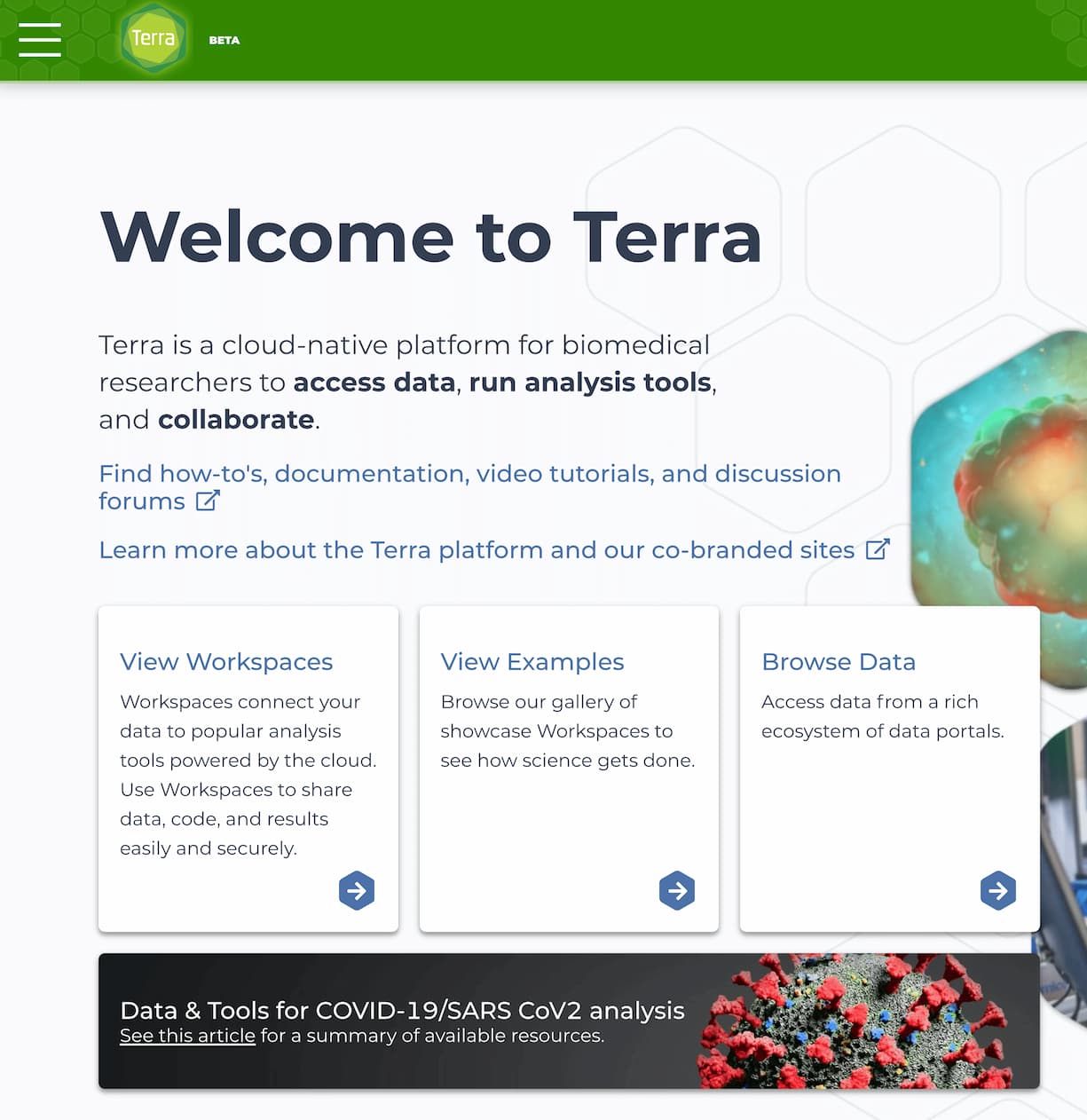Select the Browse Data card title
The image size is (1087, 1120).
pyautogui.click(x=839, y=661)
